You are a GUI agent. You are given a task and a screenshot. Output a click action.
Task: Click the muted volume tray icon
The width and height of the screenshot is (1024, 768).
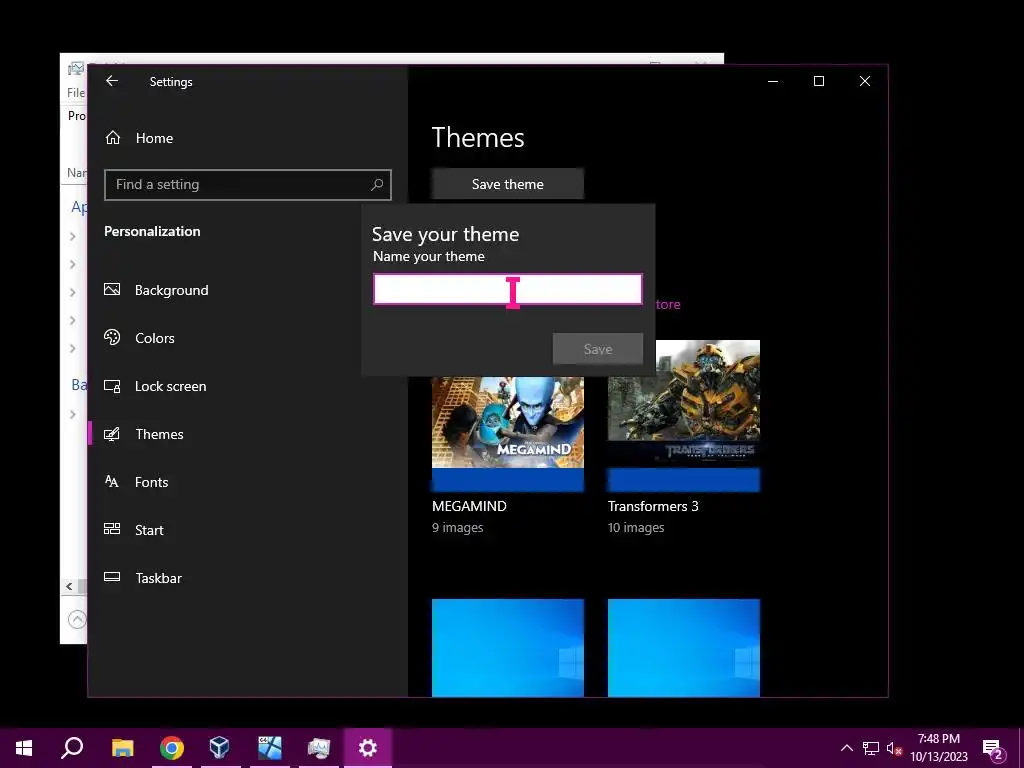coord(894,748)
